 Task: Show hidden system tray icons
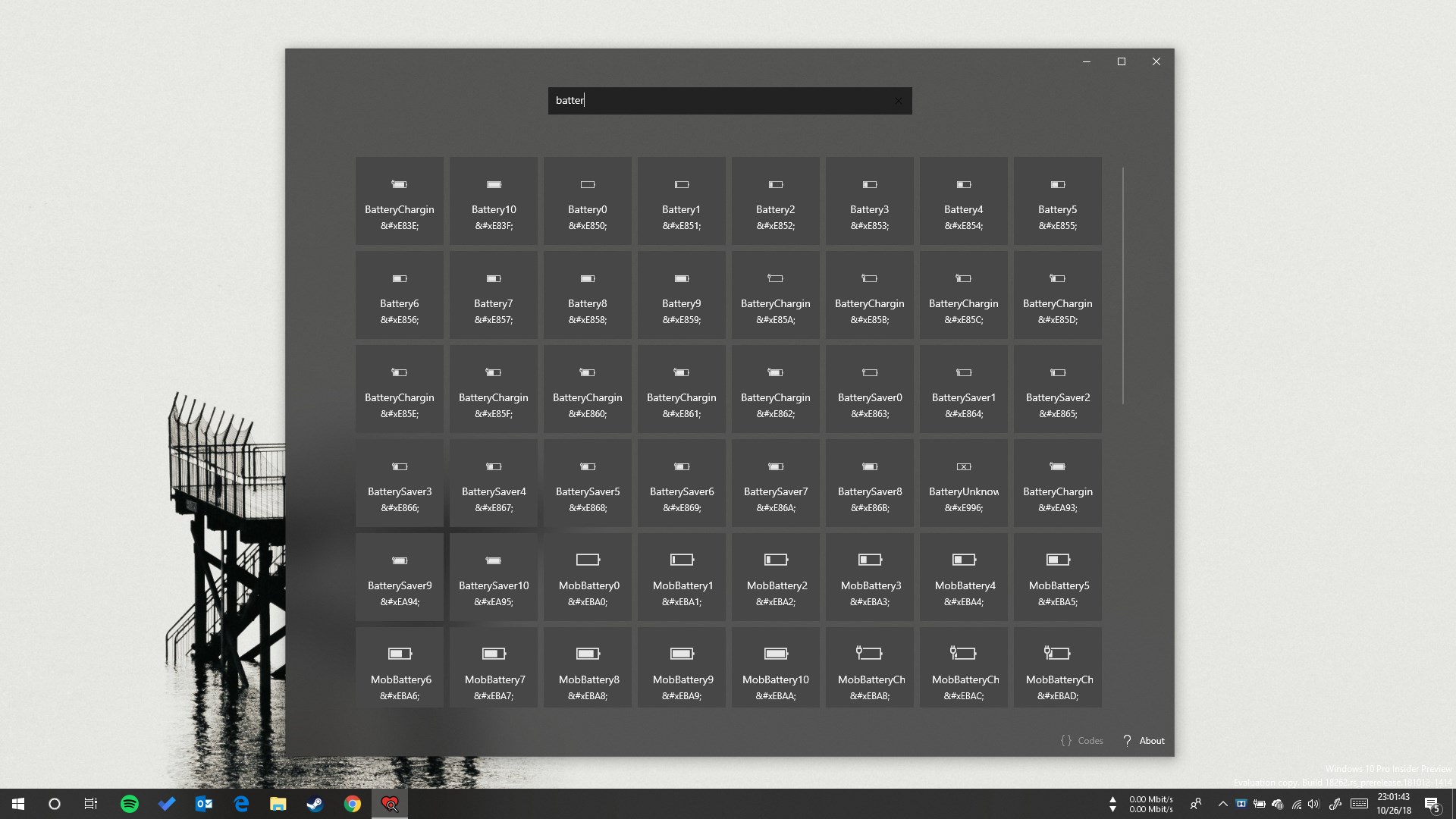coord(1222,804)
